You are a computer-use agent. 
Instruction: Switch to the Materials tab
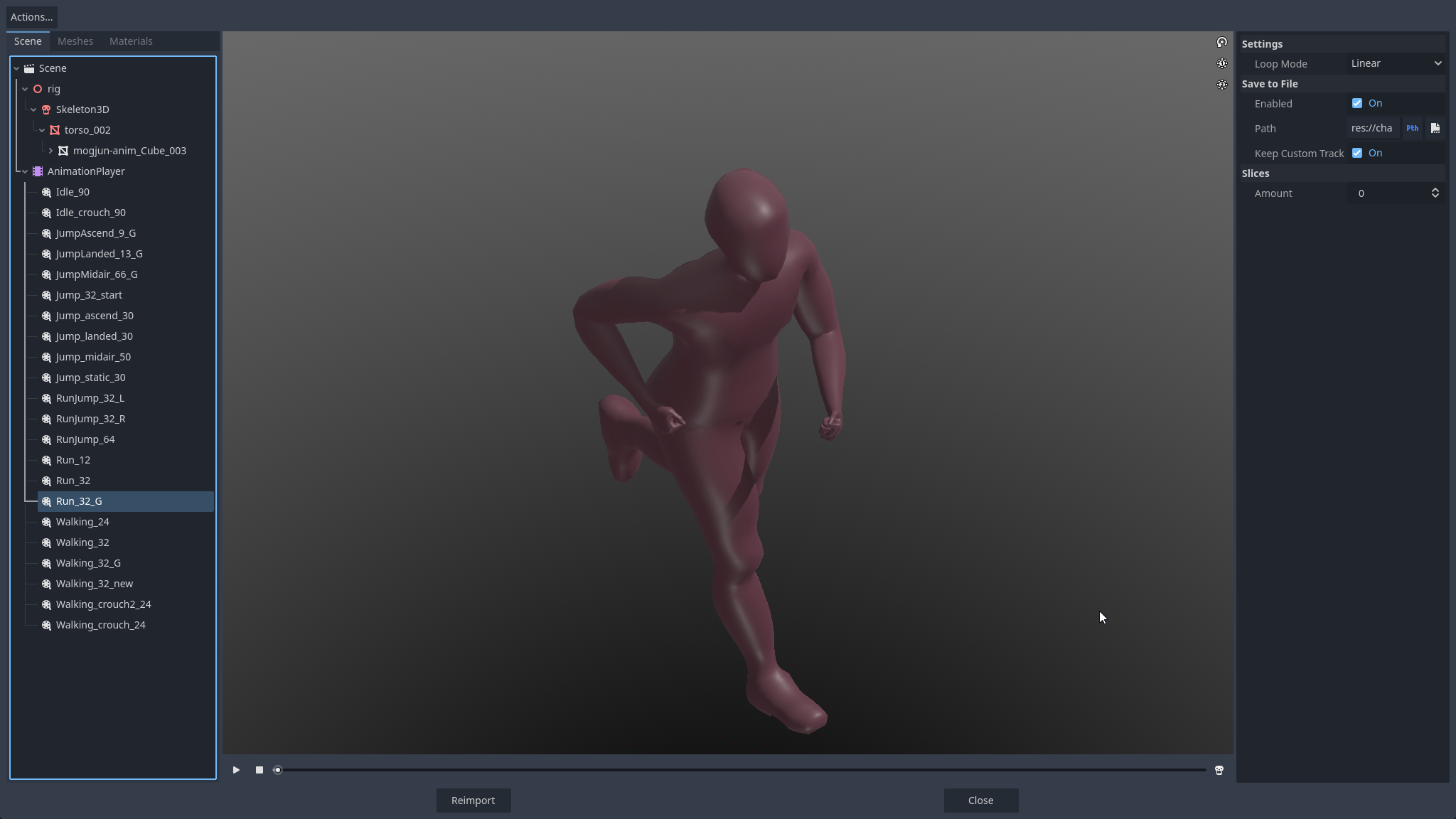[131, 41]
